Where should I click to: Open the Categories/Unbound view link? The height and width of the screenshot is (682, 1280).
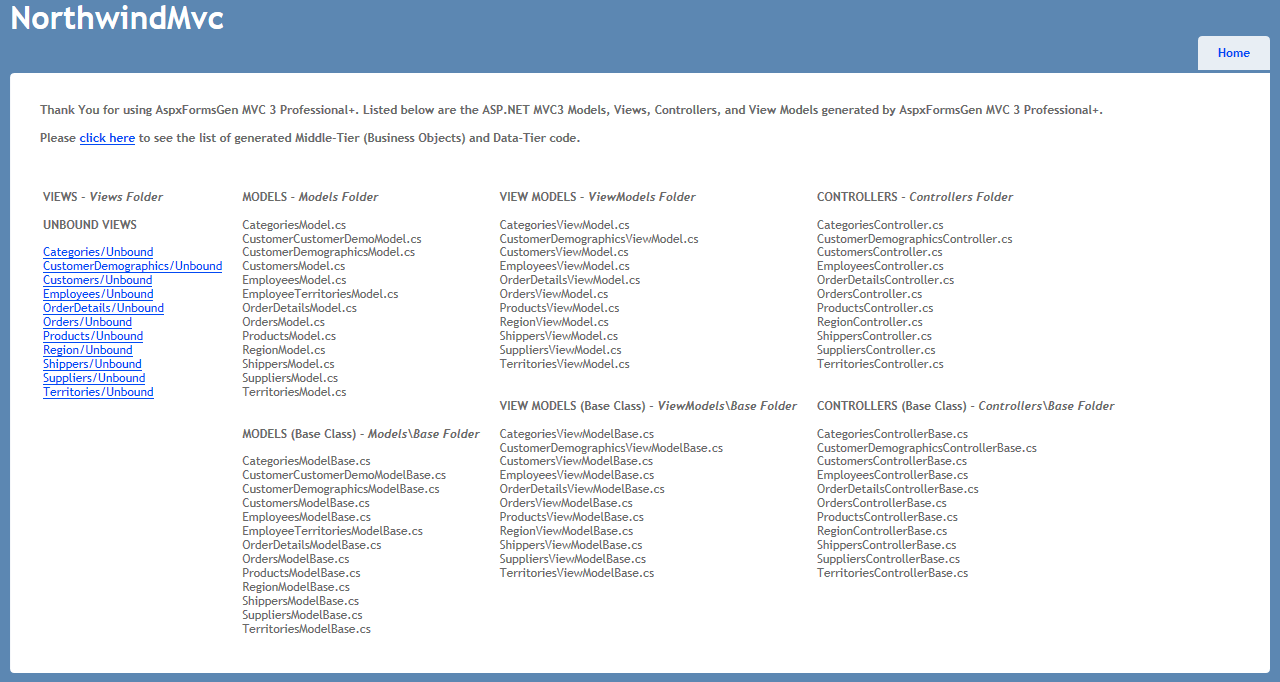[98, 252]
